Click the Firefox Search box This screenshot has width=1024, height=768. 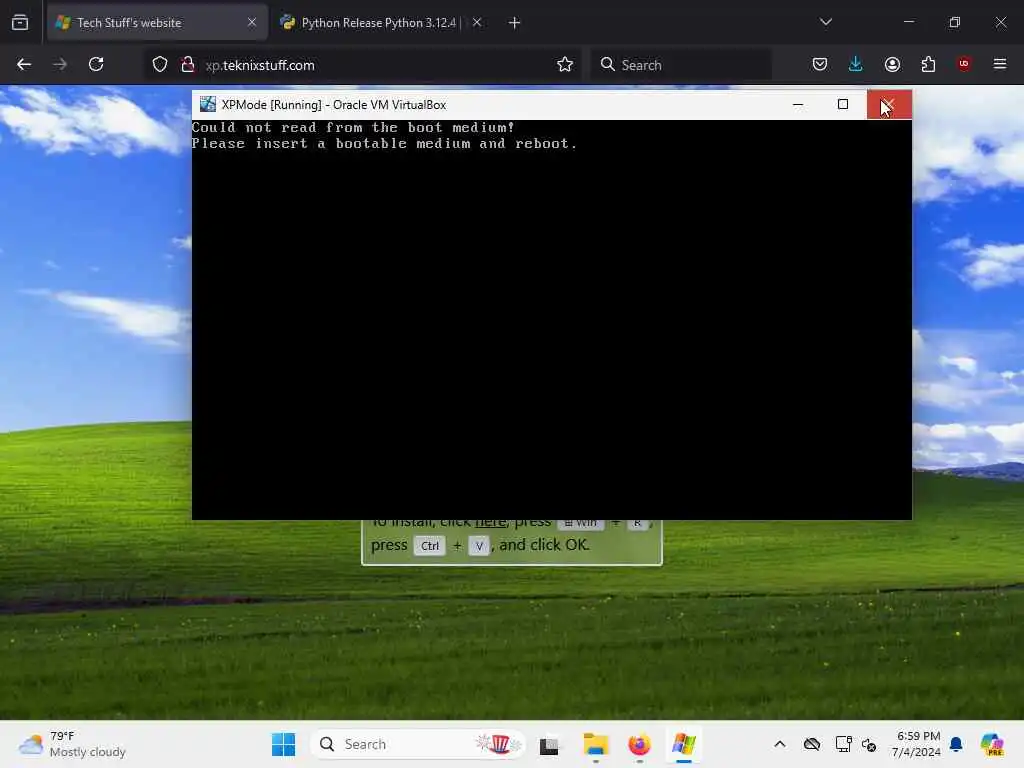681,65
